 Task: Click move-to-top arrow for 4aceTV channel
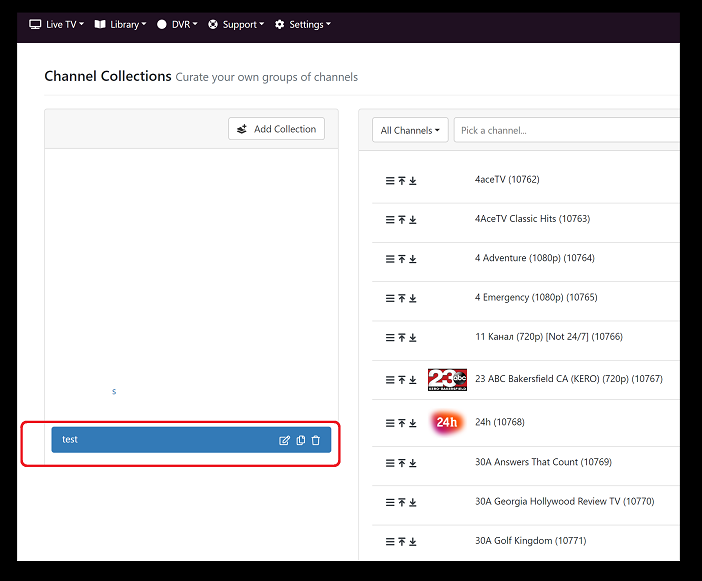(402, 181)
